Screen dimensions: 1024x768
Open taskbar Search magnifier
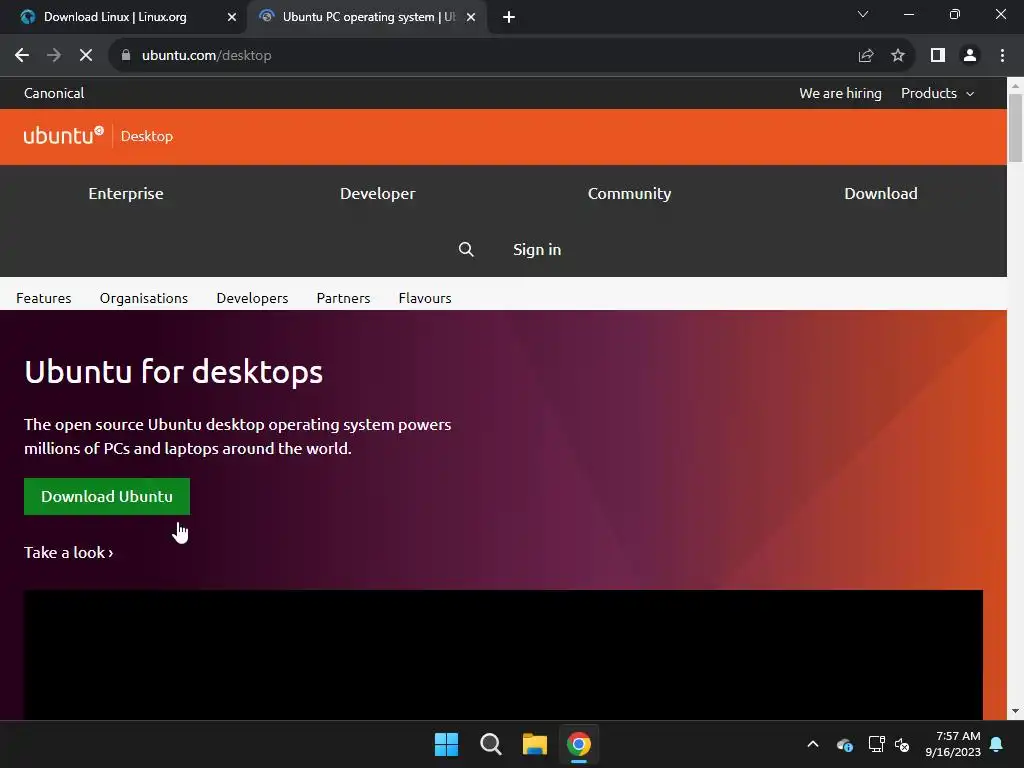490,744
